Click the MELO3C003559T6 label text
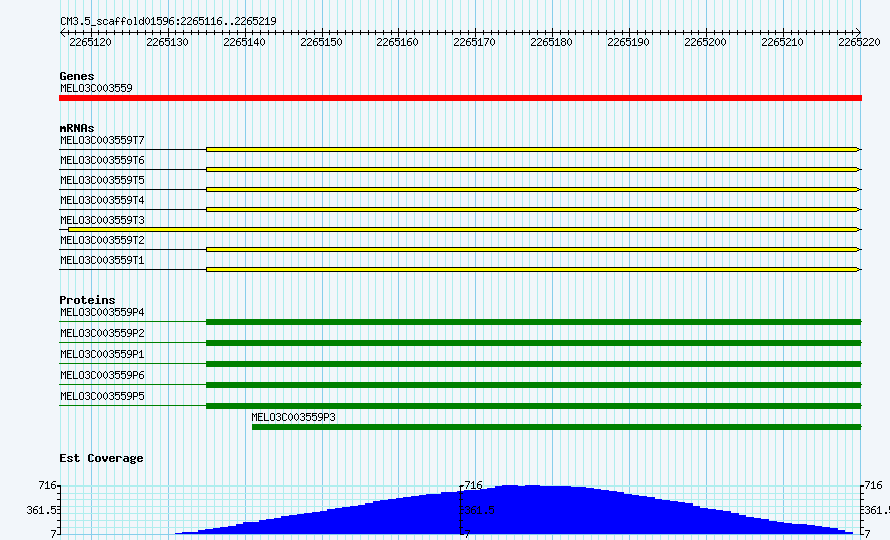Screen dimensions: 890x540 click(x=102, y=160)
